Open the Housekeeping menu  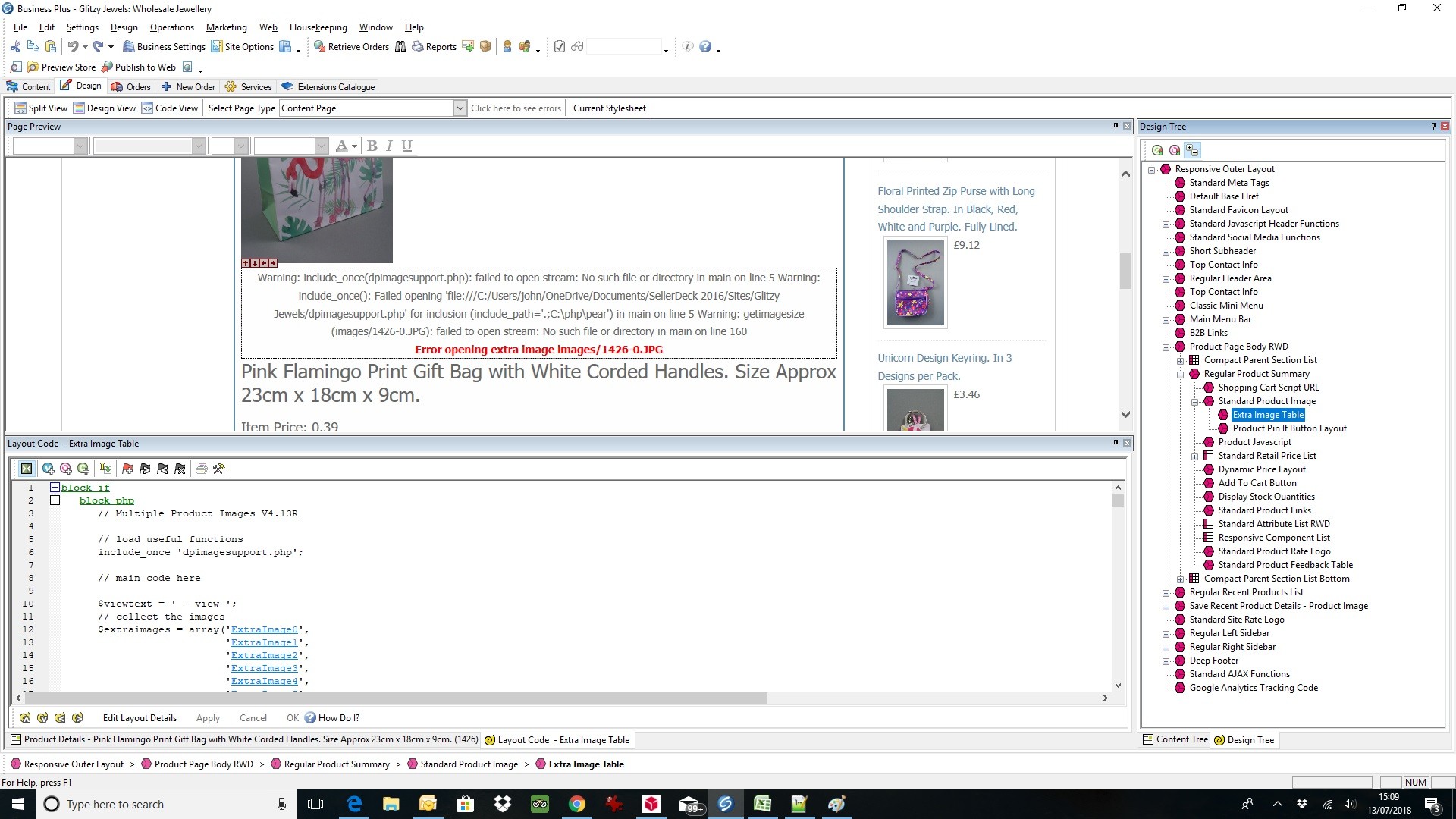[x=318, y=27]
